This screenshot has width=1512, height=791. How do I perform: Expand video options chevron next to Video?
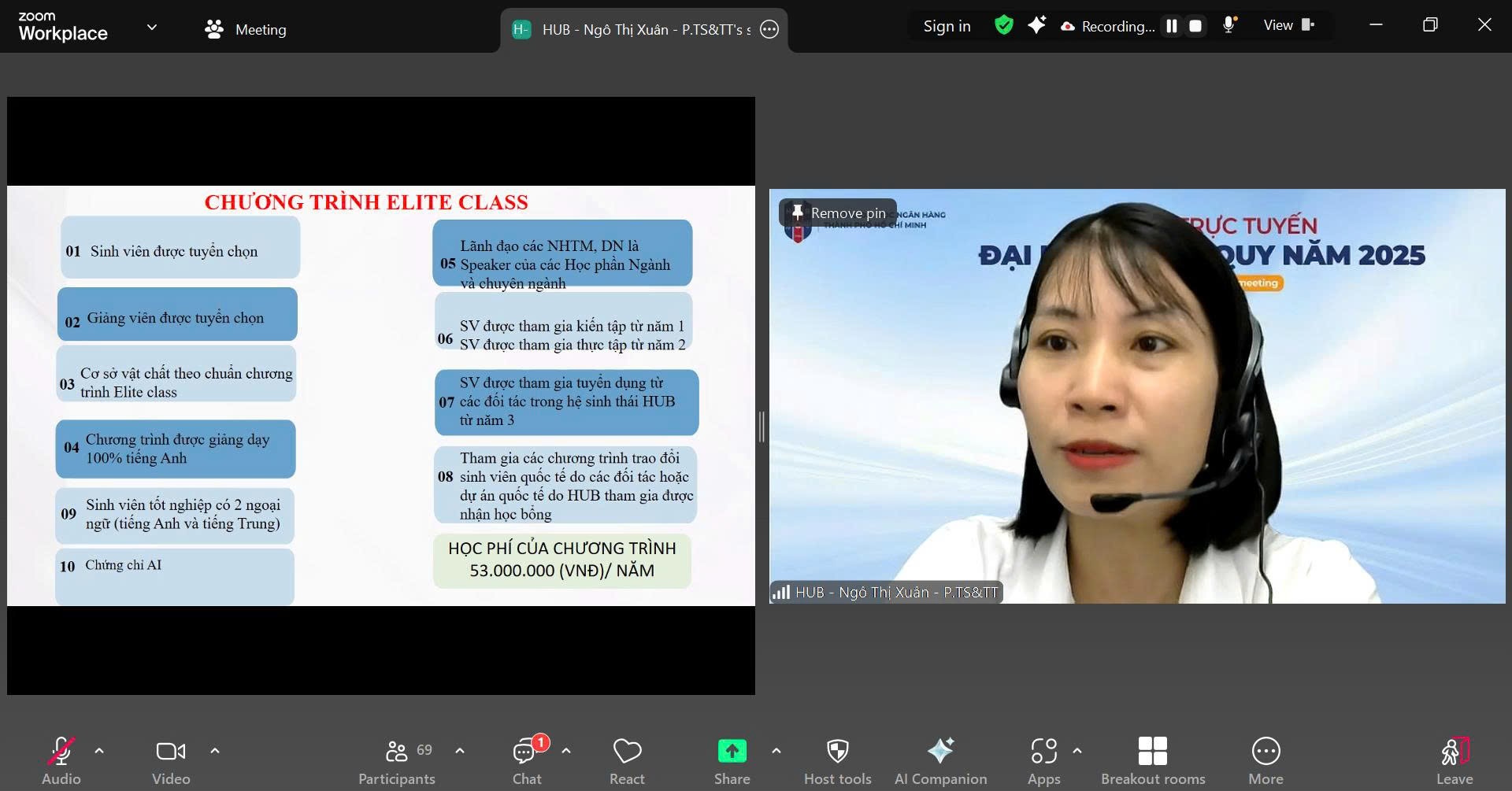215,751
